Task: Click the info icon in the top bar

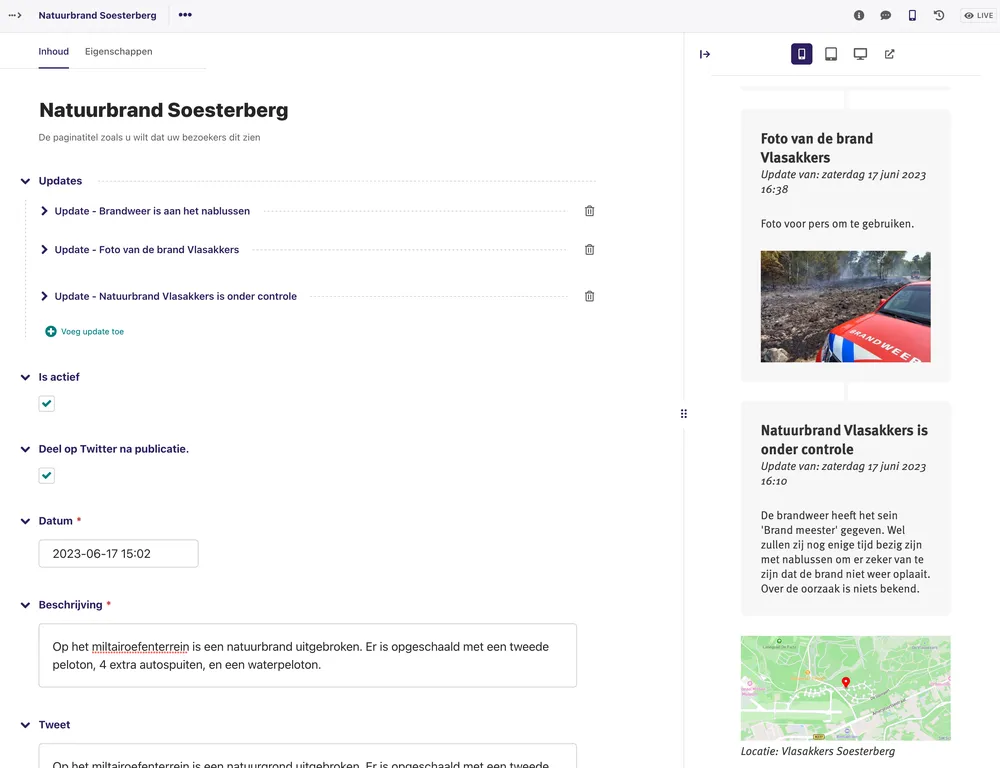Action: pos(858,15)
